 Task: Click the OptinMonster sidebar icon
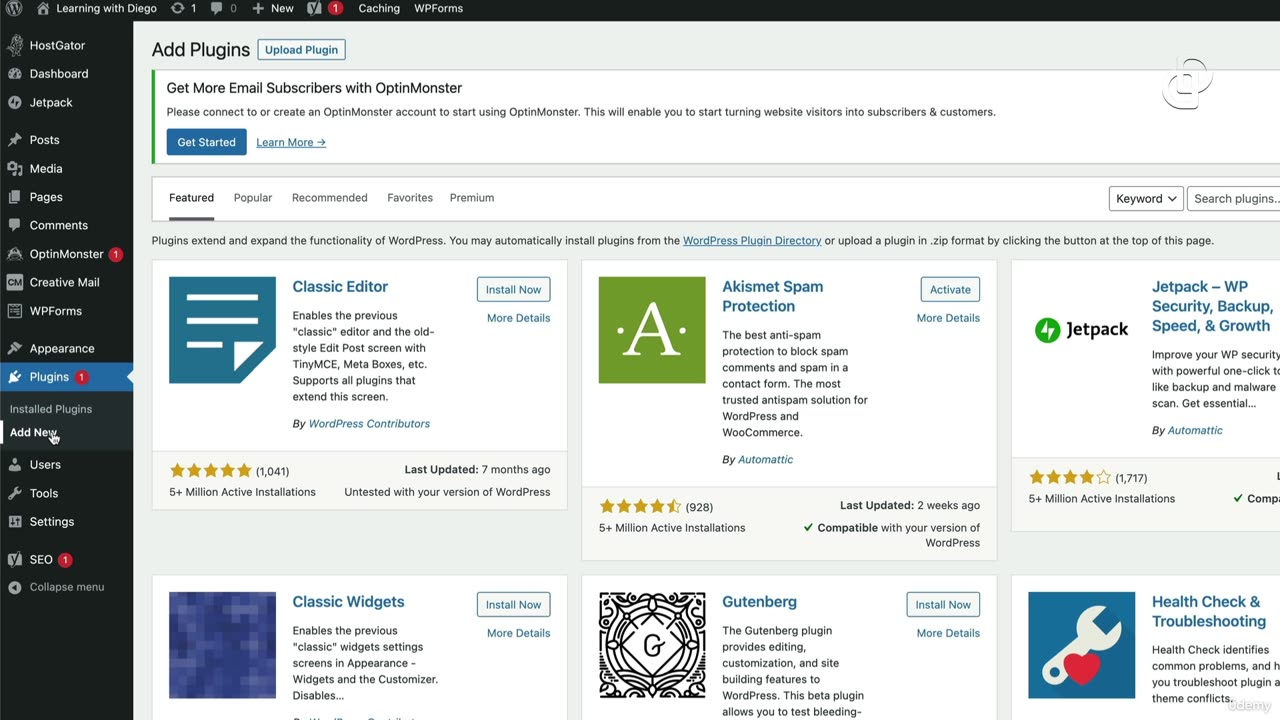coord(15,254)
